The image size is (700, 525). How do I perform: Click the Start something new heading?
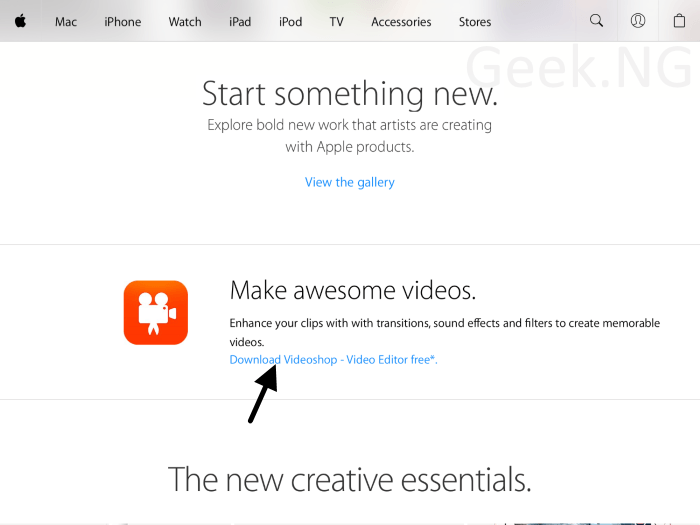tap(350, 93)
